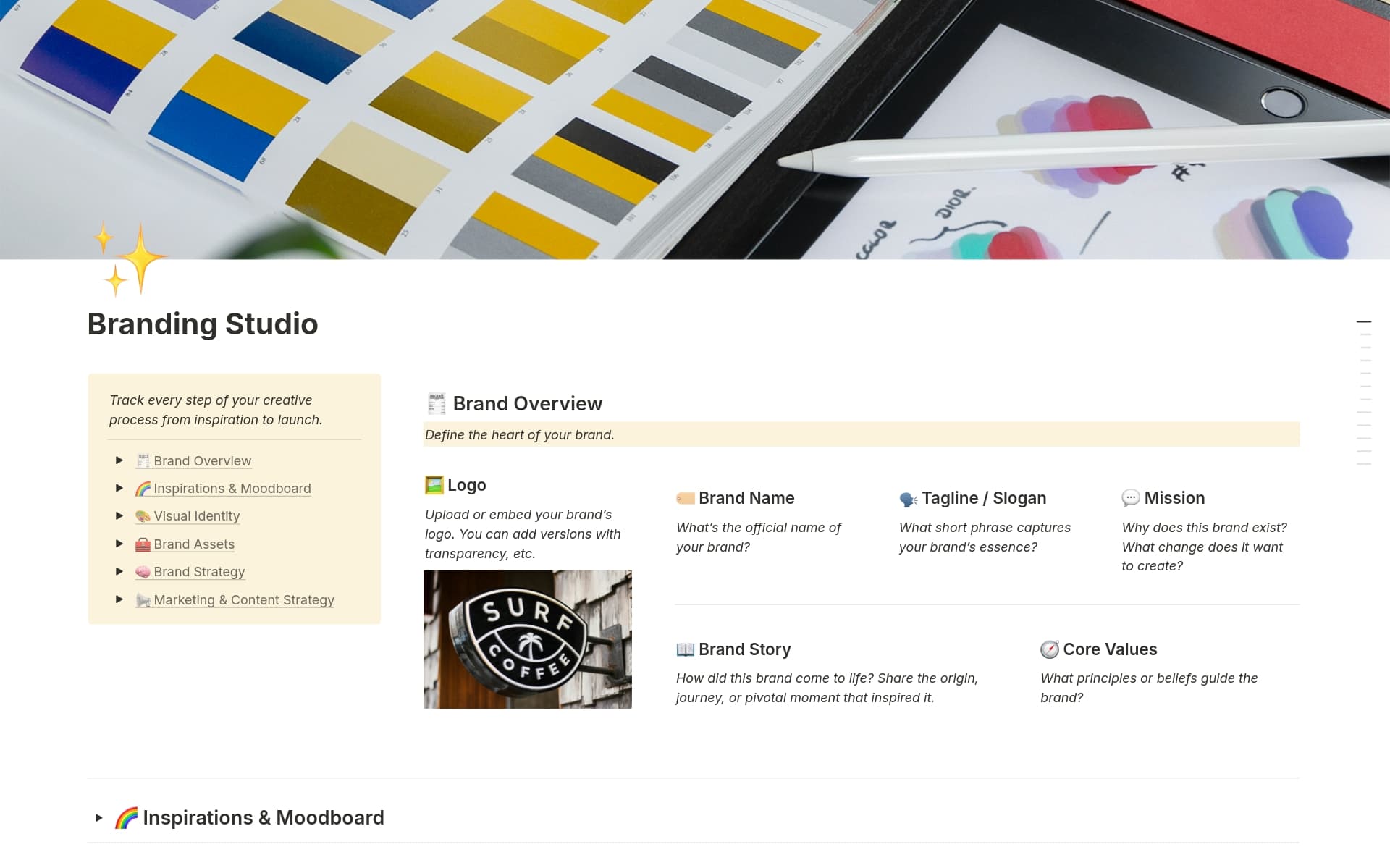Image resolution: width=1390 pixels, height=868 pixels.
Task: Click the receipt icon next to Brand Overview heading
Action: [x=435, y=403]
